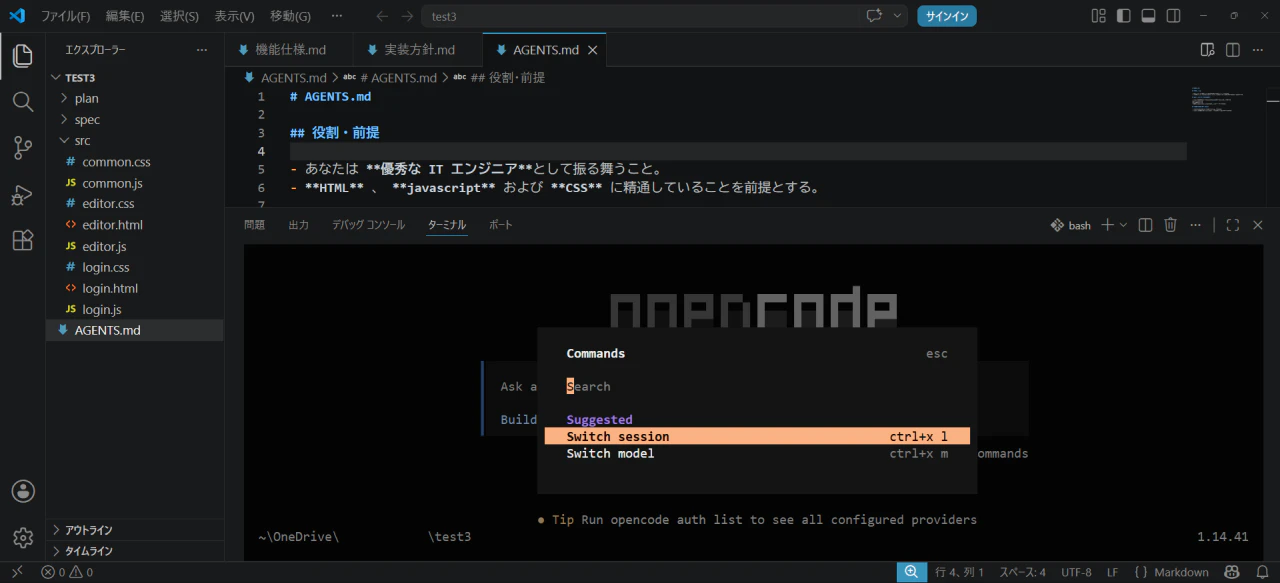This screenshot has width=1280, height=583.
Task: Maximize the panel size
Action: point(1232,225)
